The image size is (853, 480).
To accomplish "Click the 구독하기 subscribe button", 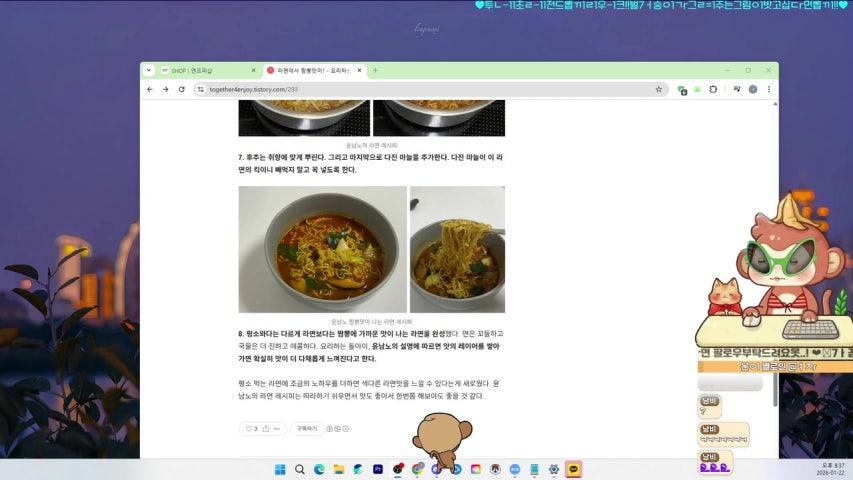I will (307, 429).
